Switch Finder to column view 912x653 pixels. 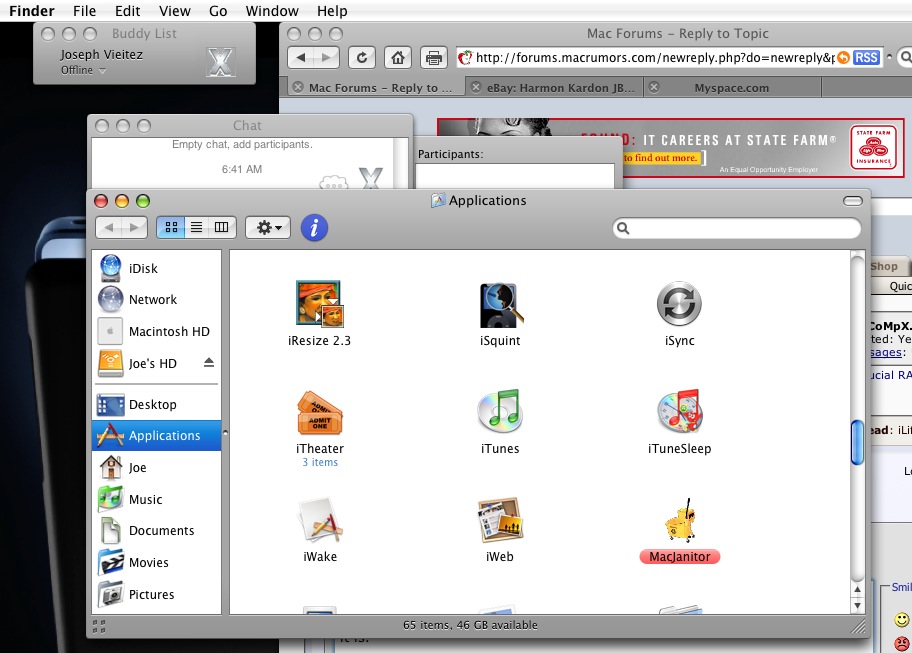222,227
